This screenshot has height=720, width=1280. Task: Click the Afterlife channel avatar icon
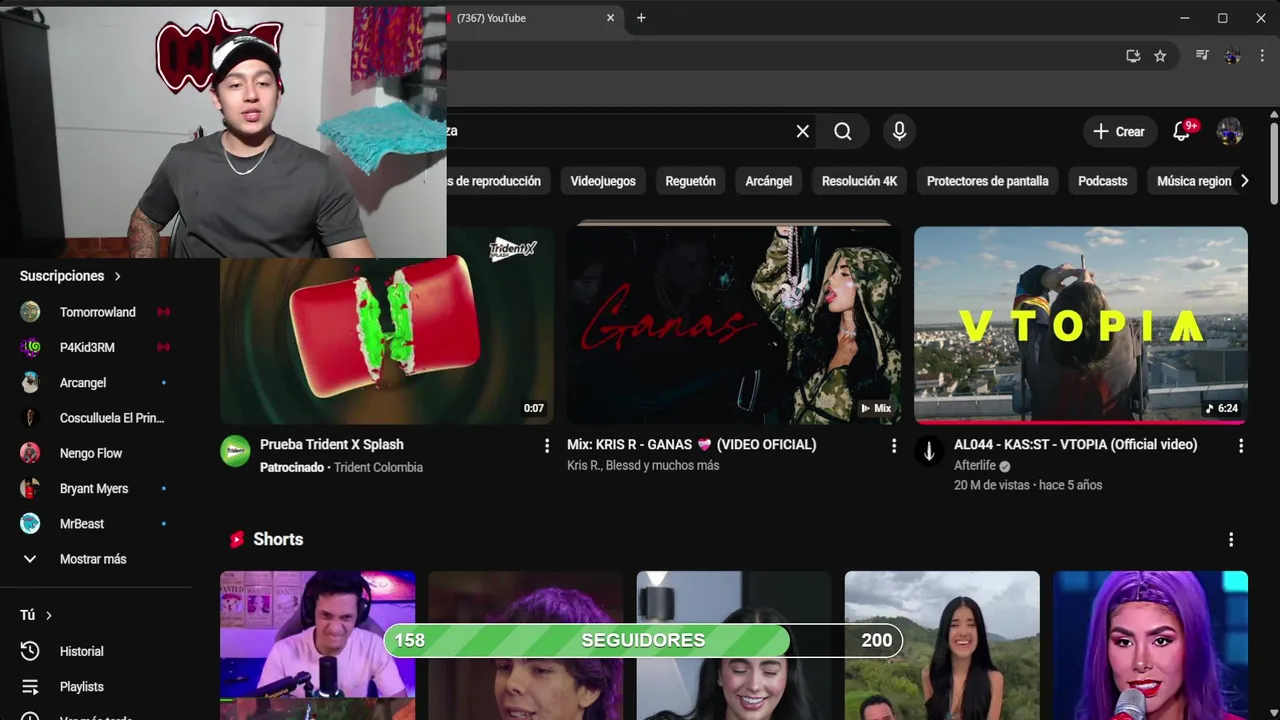pos(929,451)
